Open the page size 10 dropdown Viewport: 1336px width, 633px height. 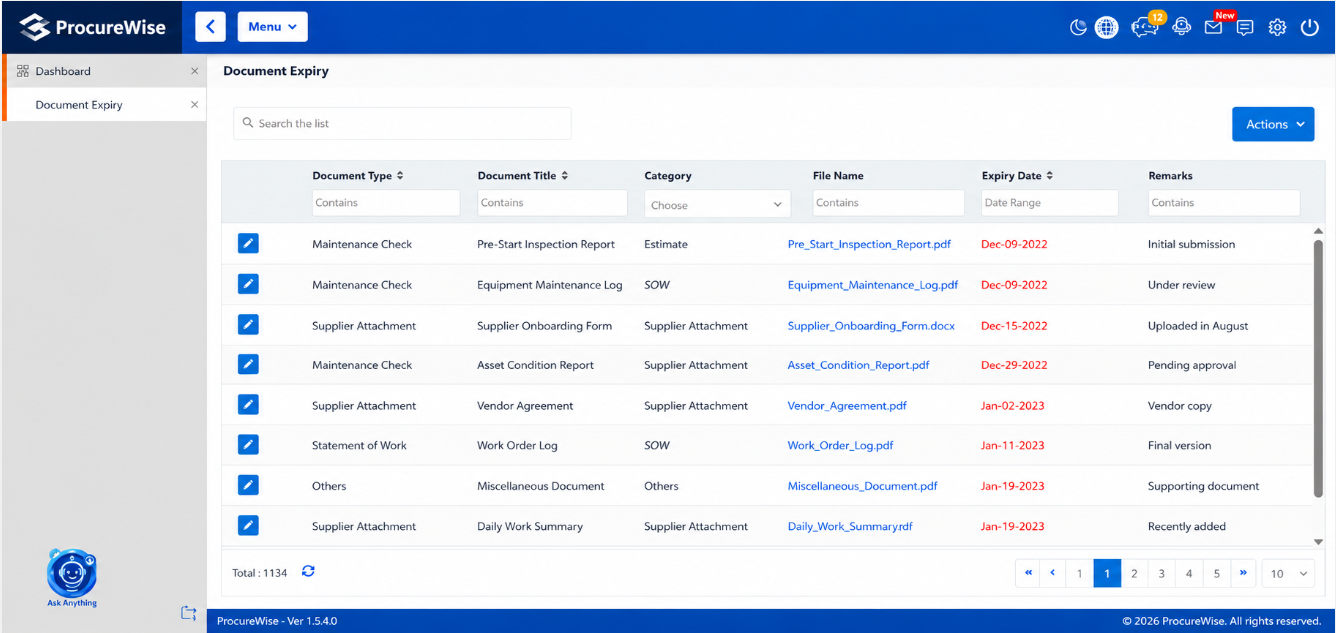point(1288,573)
